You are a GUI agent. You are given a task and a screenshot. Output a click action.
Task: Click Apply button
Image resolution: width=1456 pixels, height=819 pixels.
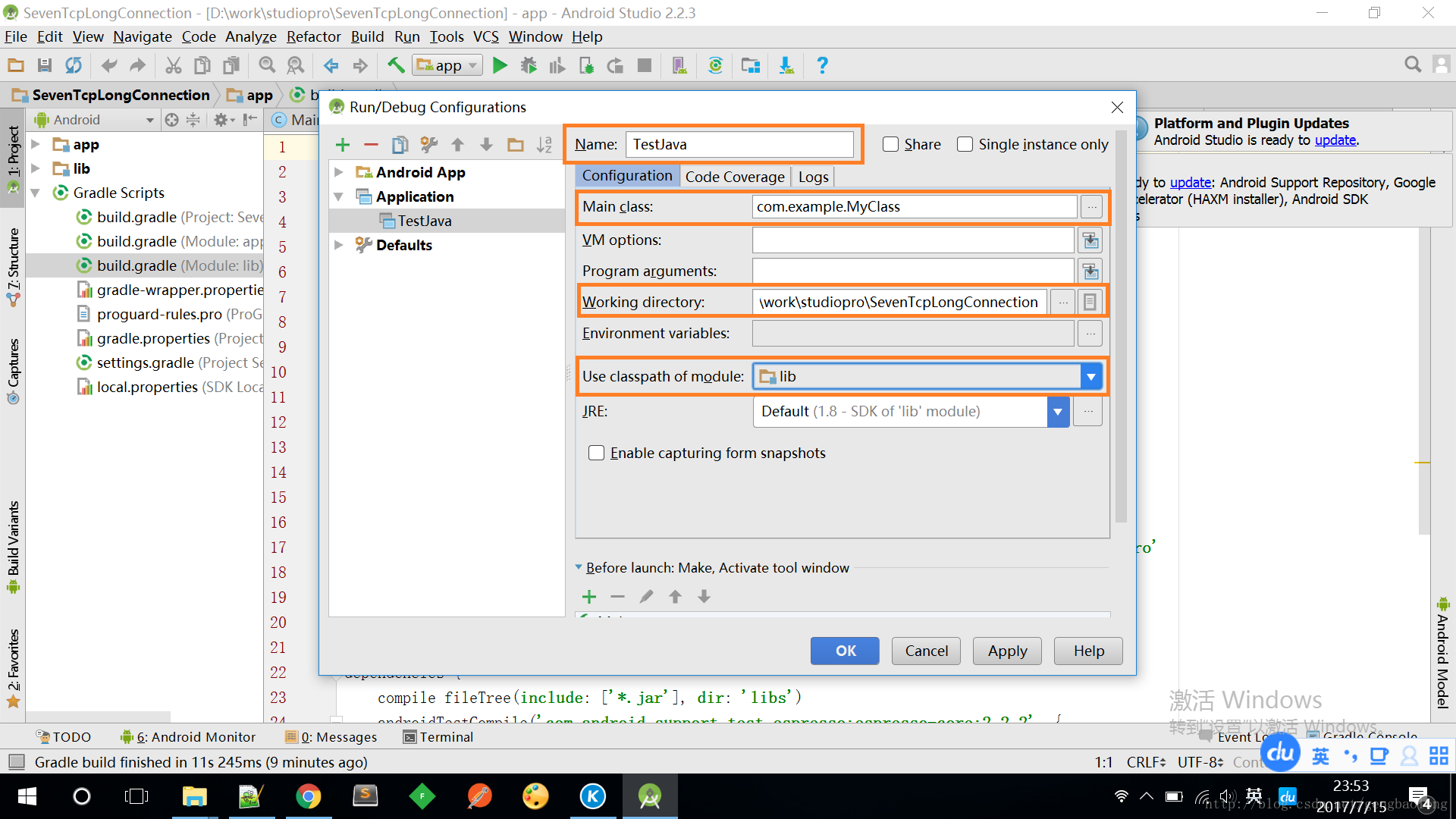(1007, 651)
